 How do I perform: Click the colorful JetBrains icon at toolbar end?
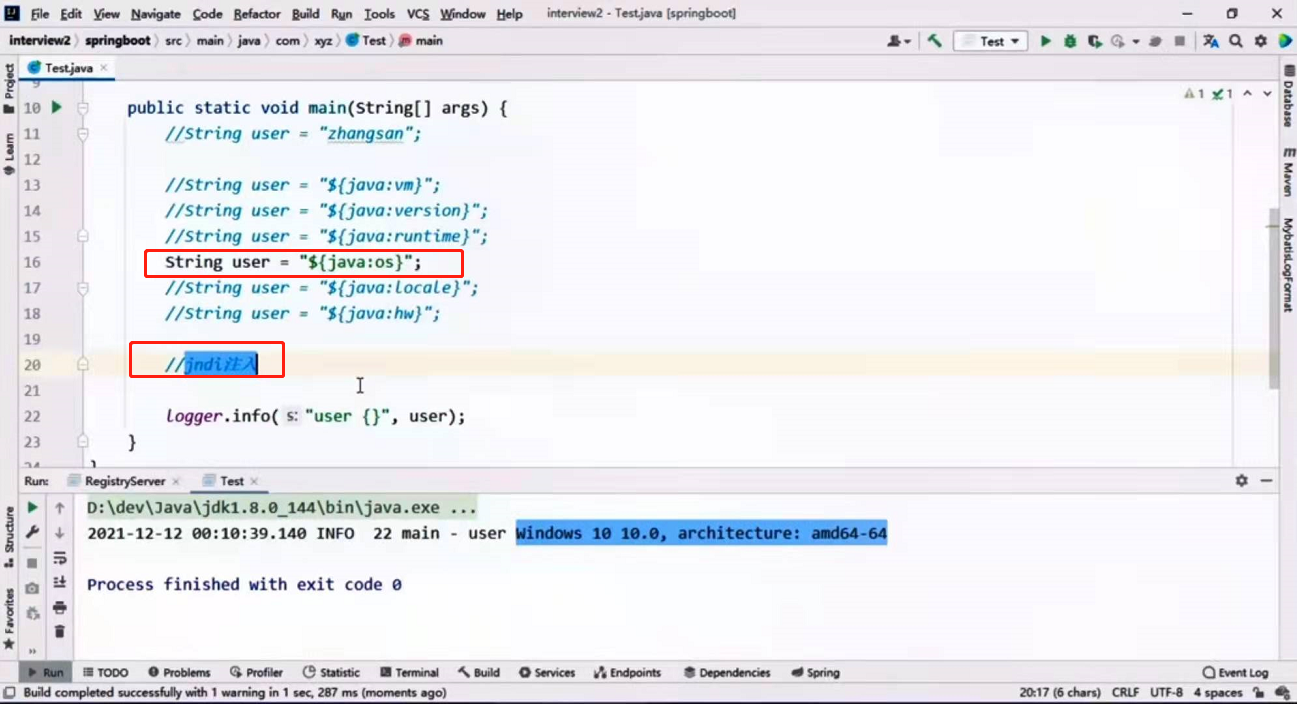point(1283,41)
